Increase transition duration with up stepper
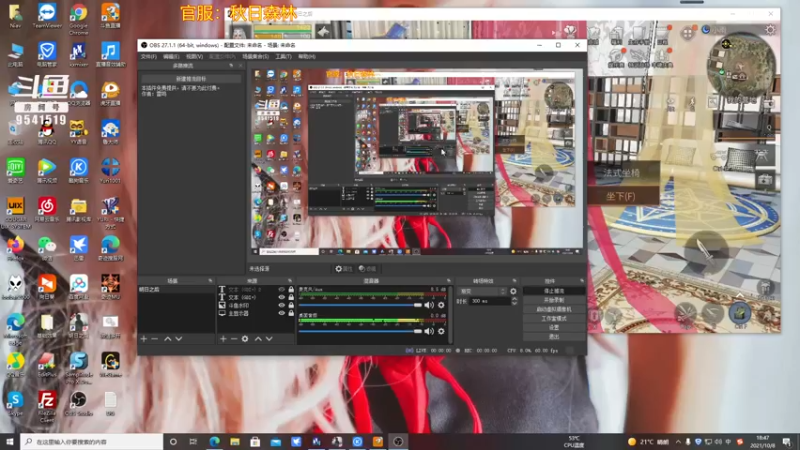 (514, 299)
